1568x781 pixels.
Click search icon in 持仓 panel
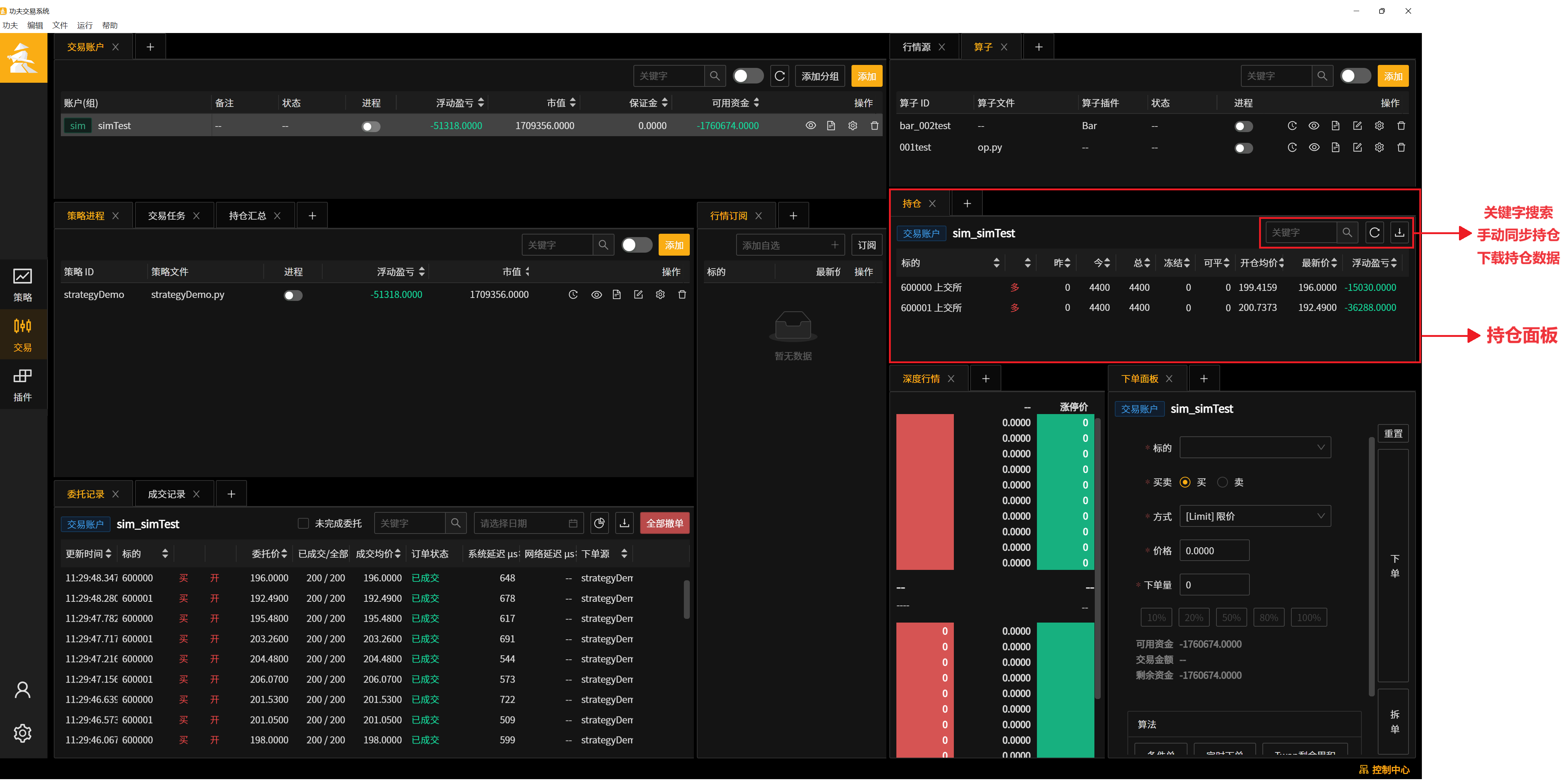pos(1347,233)
